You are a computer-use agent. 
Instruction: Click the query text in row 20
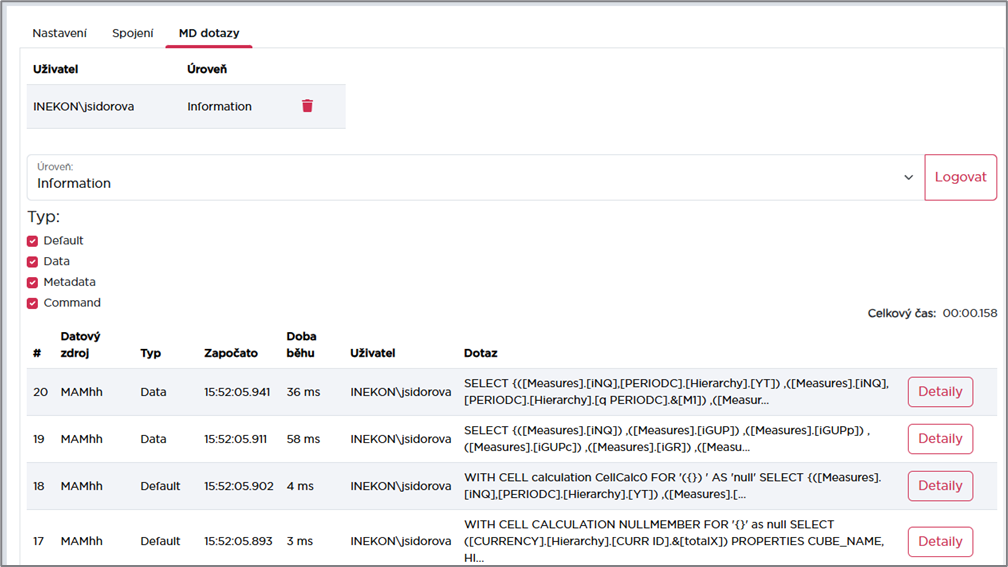click(676, 392)
